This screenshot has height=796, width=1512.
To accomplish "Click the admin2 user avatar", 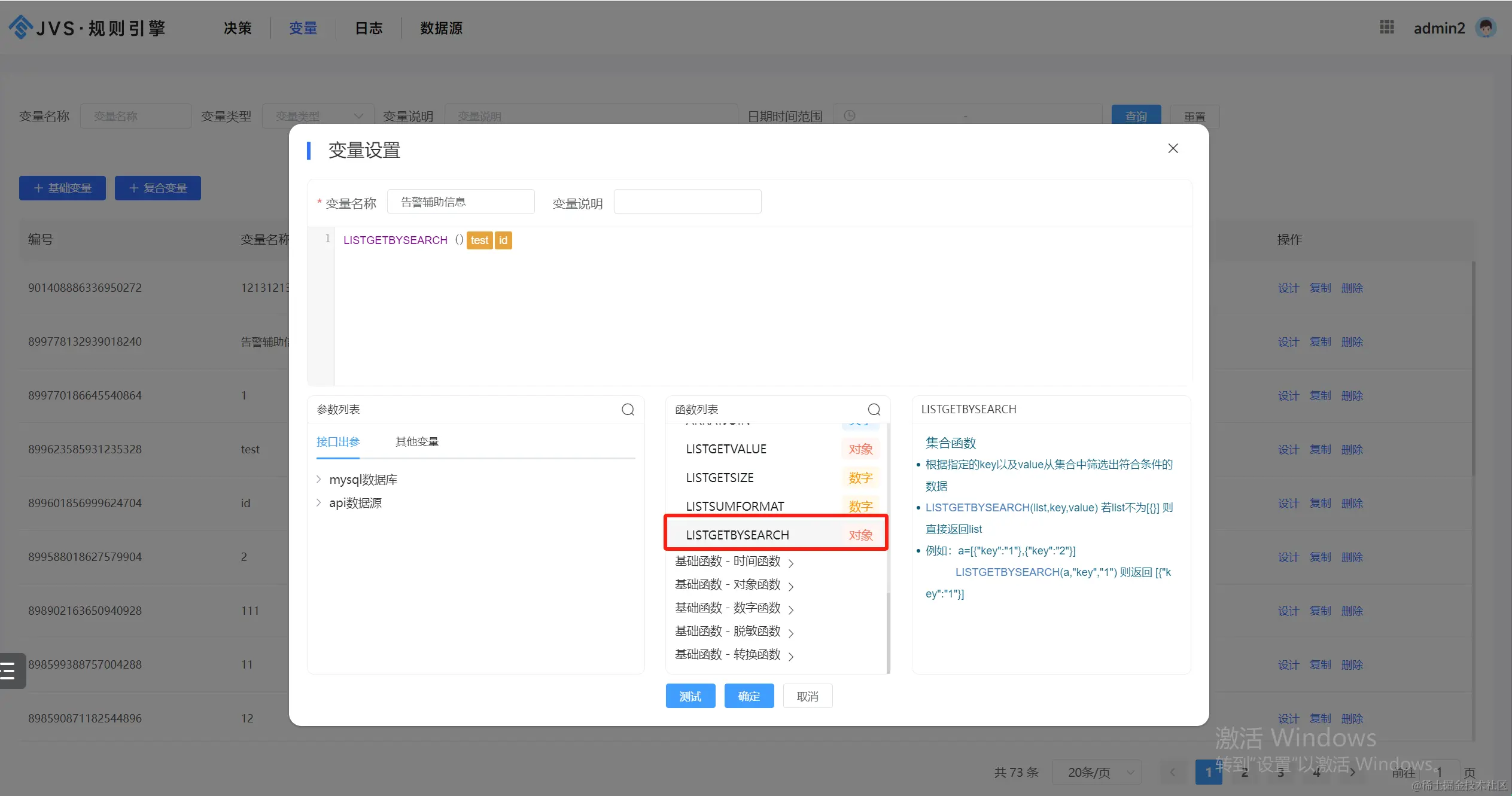I will (1486, 28).
